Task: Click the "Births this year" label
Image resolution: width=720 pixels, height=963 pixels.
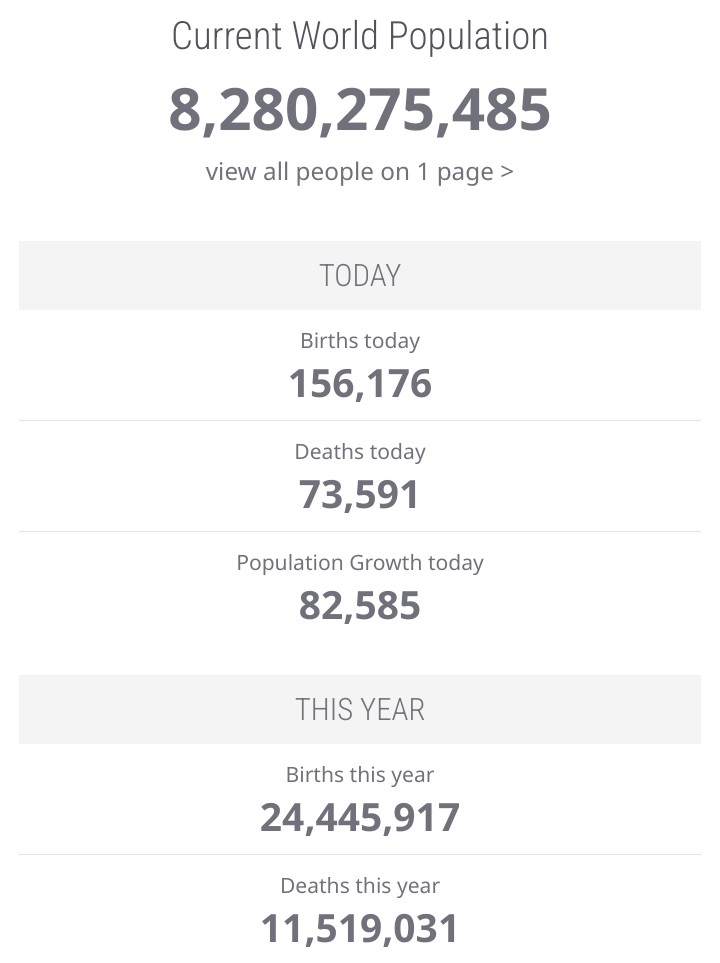Action: (x=360, y=775)
